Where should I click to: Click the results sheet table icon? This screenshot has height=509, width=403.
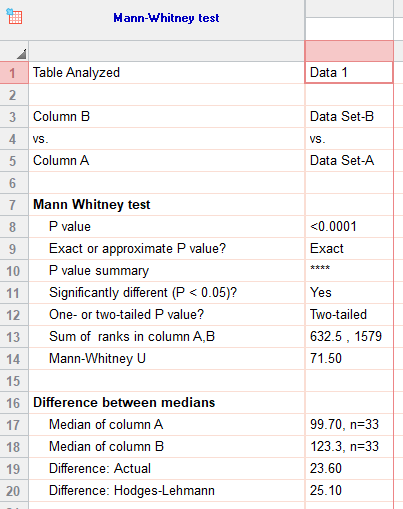click(14, 17)
